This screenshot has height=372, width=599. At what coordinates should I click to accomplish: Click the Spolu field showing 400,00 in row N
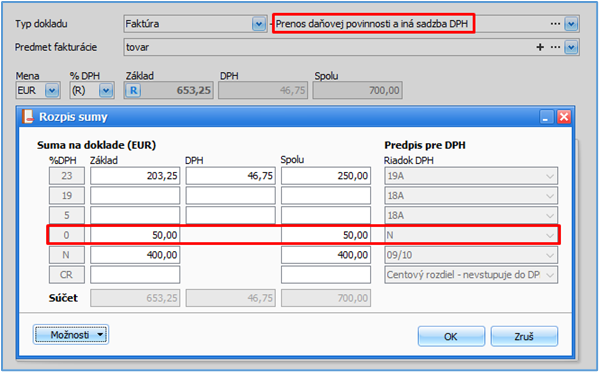point(326,255)
